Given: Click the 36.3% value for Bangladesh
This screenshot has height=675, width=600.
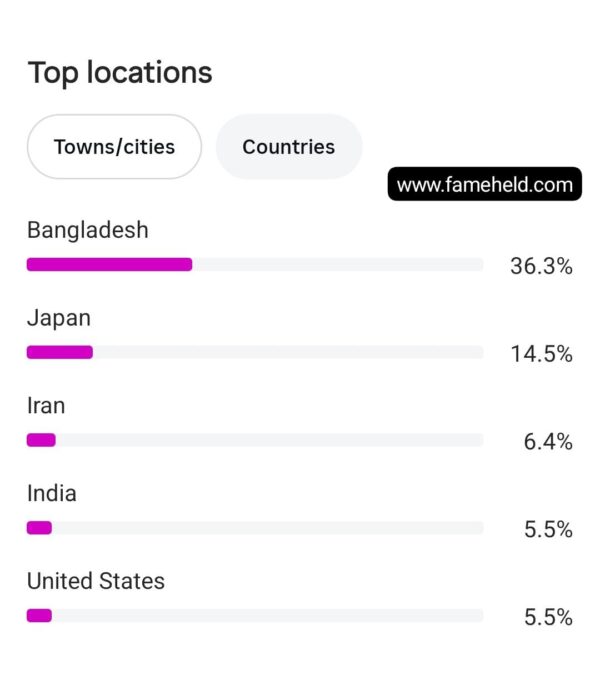Looking at the screenshot, I should click(541, 266).
